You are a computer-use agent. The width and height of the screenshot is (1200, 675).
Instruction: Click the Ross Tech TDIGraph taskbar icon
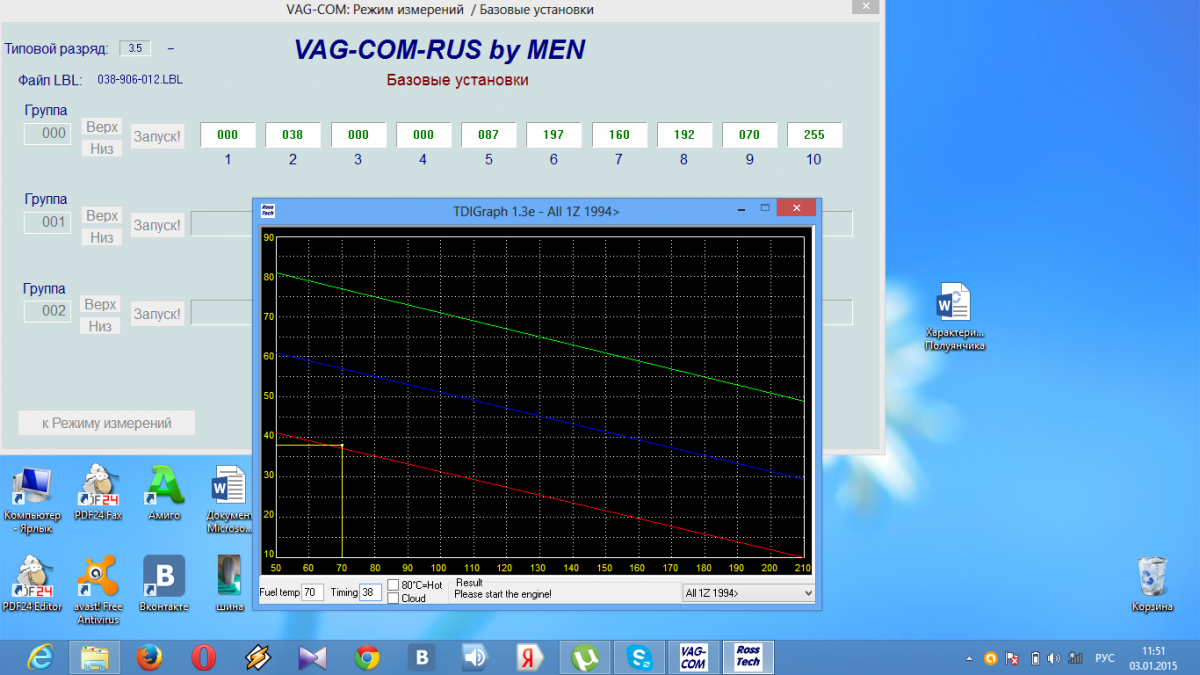click(748, 656)
